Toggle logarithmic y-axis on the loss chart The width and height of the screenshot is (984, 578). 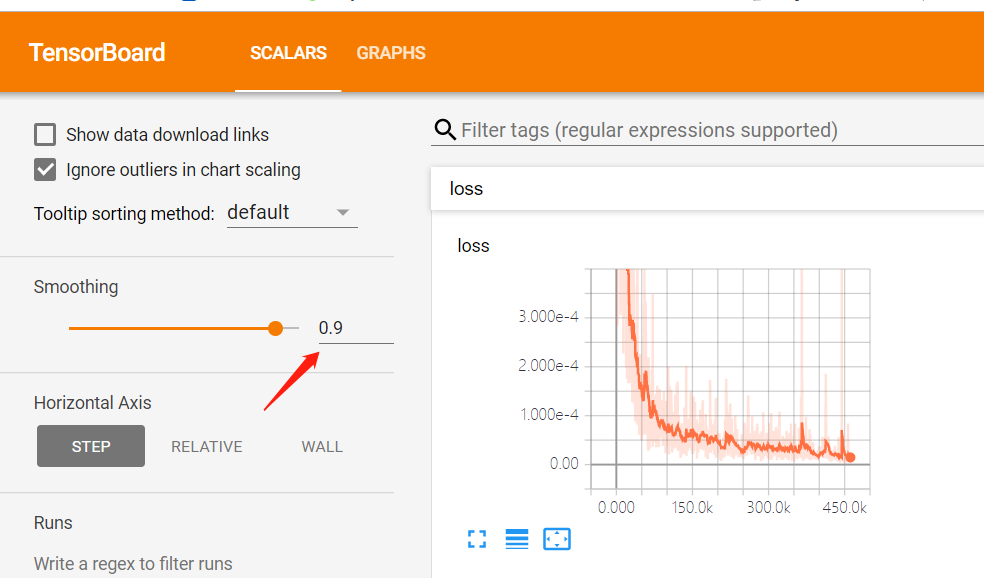pyautogui.click(x=516, y=539)
